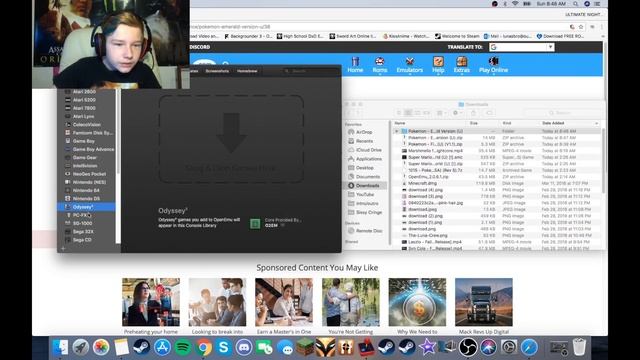This screenshot has height=360, width=640.
Task: Open the Translate To language dropdown
Action: tap(522, 47)
